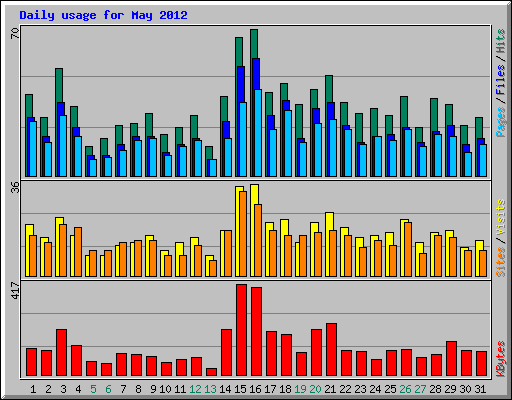This screenshot has height=400, width=512.
Task: Click green weekend day label 26
Action: pyautogui.click(x=405, y=389)
